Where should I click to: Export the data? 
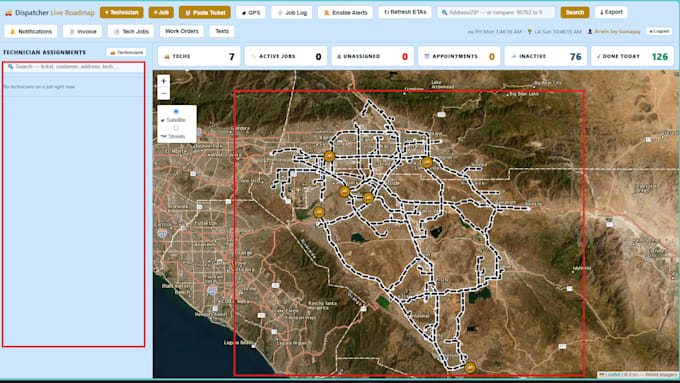(x=611, y=12)
